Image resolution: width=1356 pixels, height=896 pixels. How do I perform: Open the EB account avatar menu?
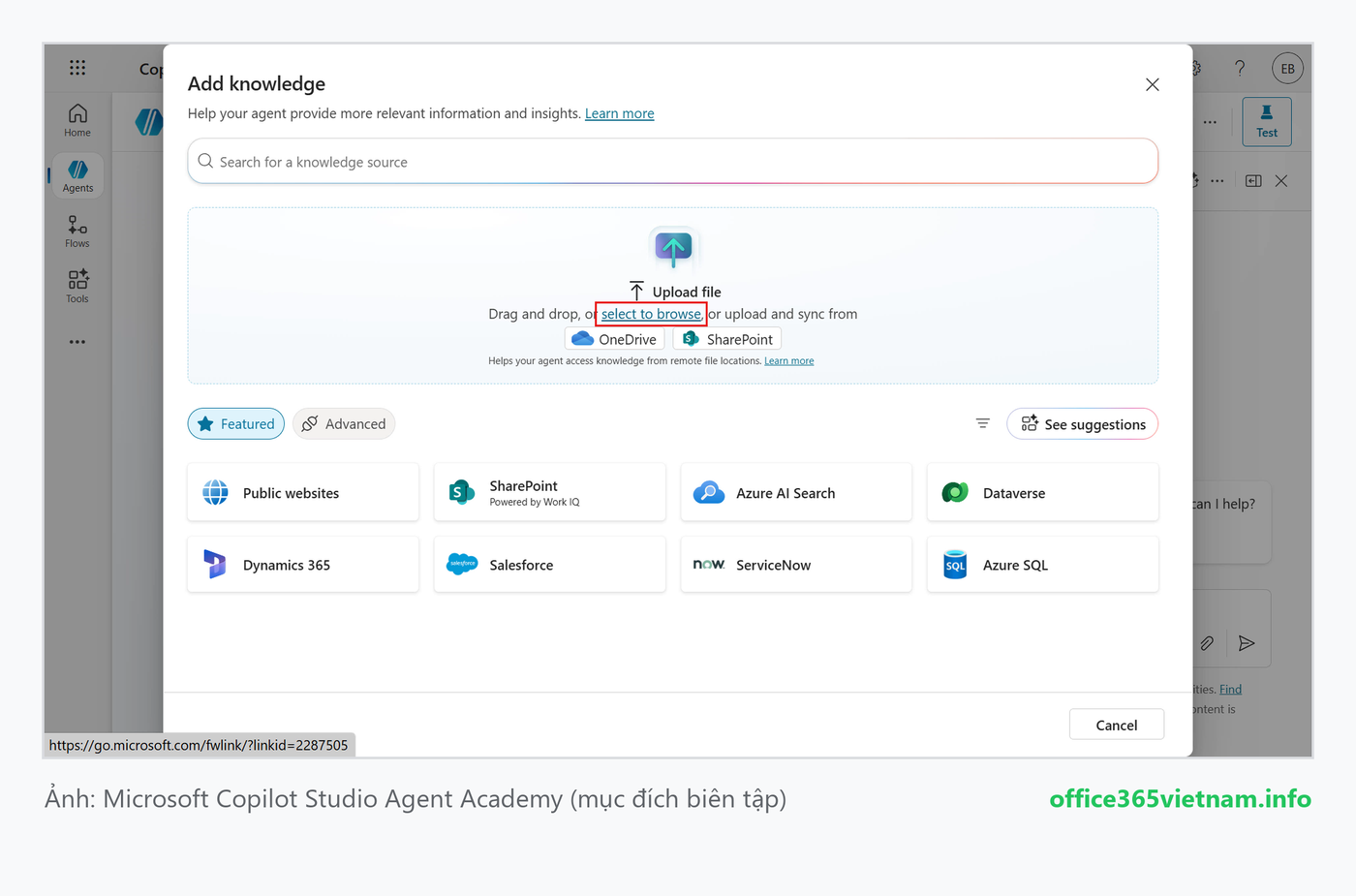click(x=1287, y=69)
